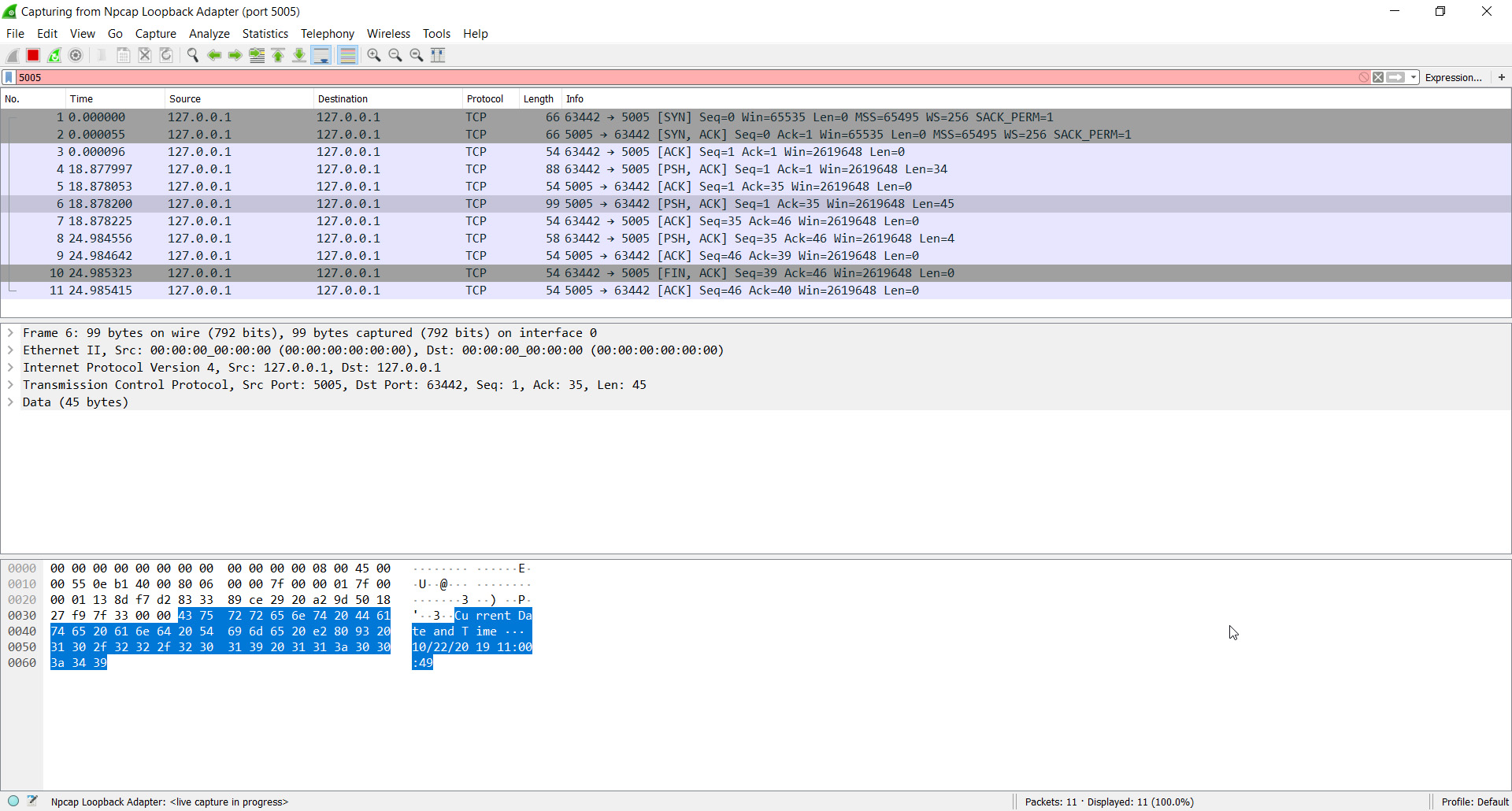Image resolution: width=1512 pixels, height=811 pixels.
Task: Toggle auto-scroll during live capture
Action: click(x=321, y=55)
